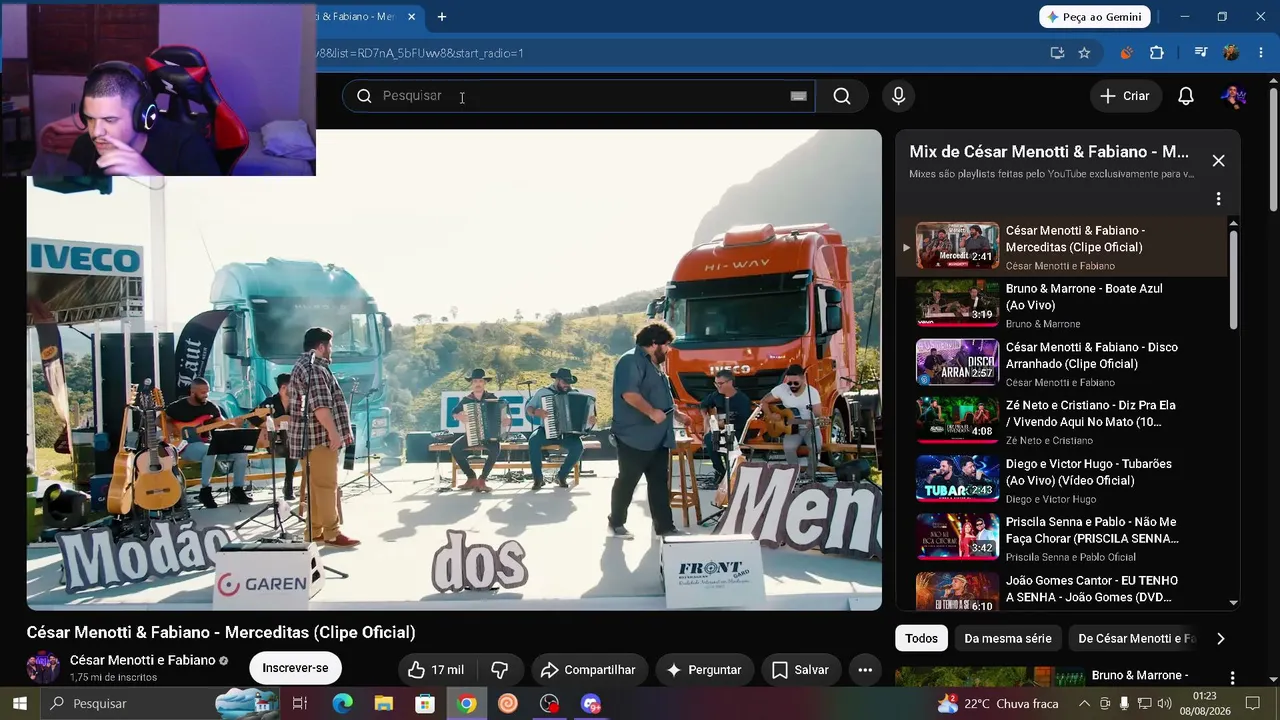Subscribe with the Inscrever-se button

(x=295, y=668)
